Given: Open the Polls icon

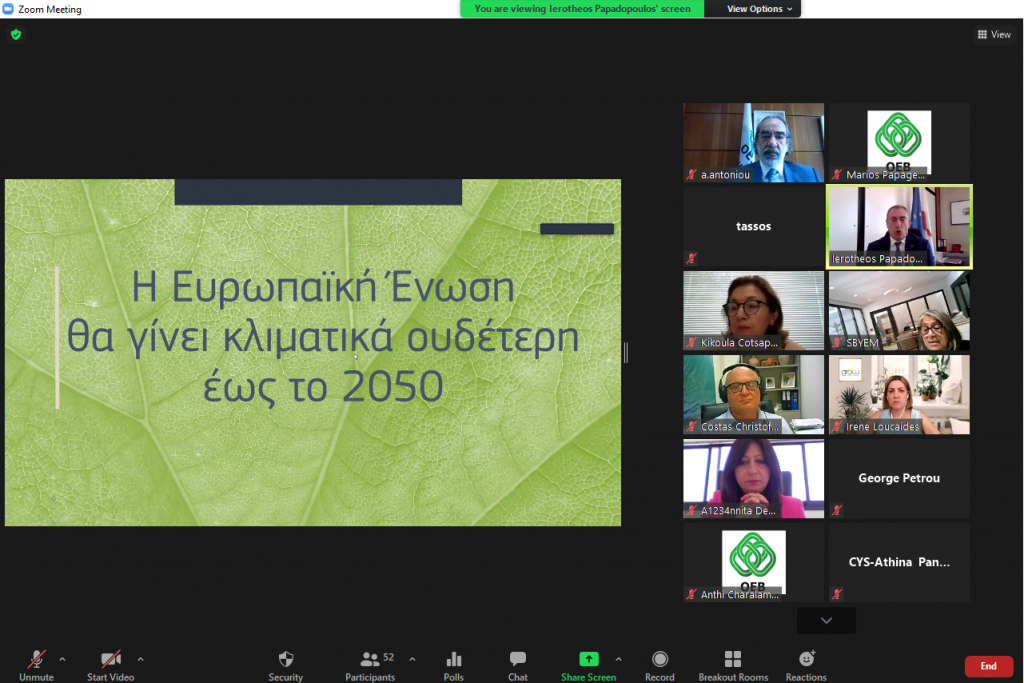Looking at the screenshot, I should pyautogui.click(x=453, y=659).
